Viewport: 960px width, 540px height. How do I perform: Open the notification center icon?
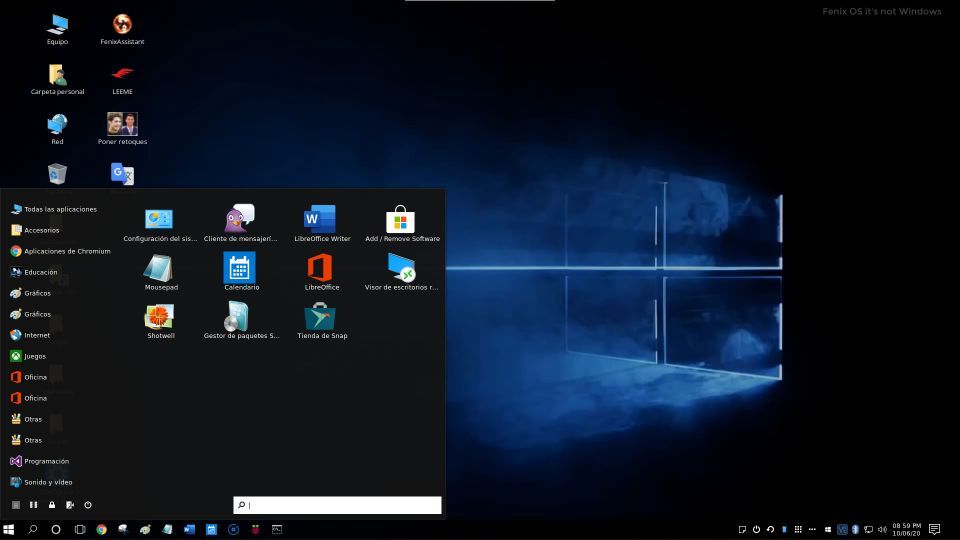point(934,530)
